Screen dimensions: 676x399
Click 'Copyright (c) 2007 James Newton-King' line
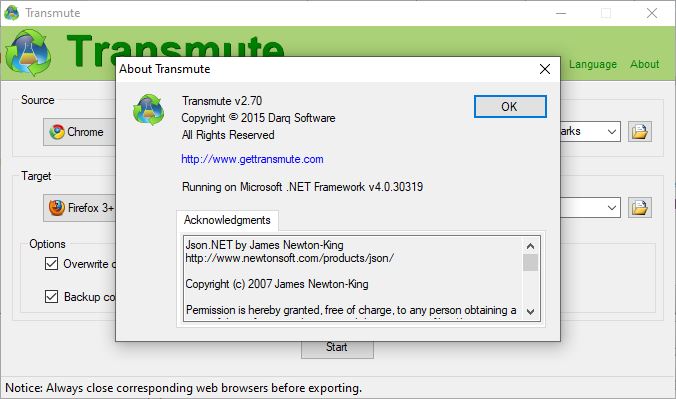(x=277, y=284)
